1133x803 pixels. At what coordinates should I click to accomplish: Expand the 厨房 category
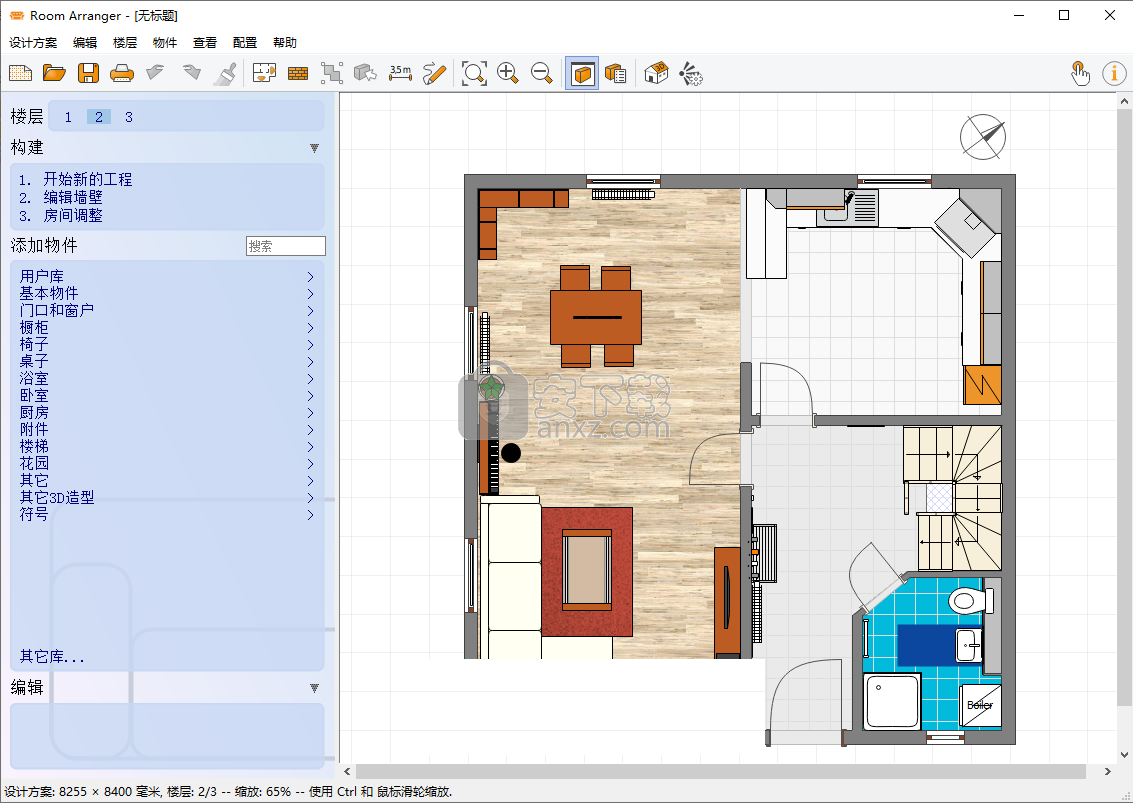coord(167,413)
